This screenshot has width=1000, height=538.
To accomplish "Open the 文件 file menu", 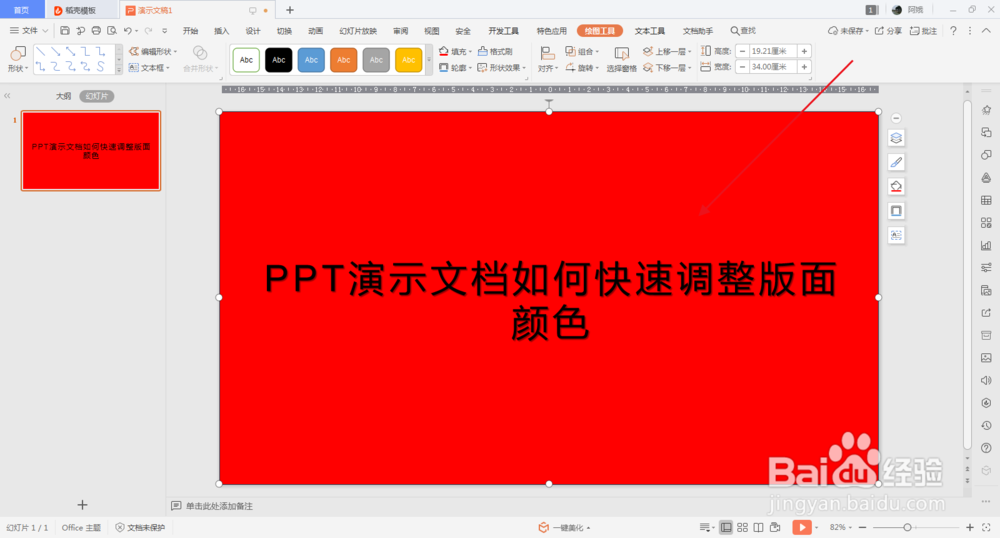I will coord(29,31).
